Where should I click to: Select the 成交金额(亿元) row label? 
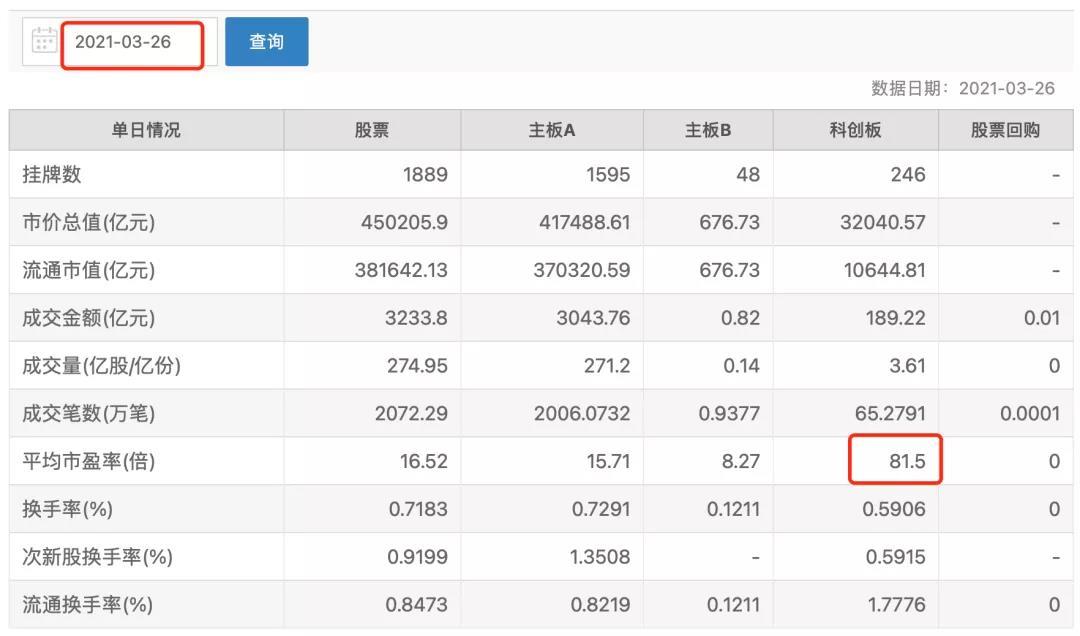tap(89, 318)
